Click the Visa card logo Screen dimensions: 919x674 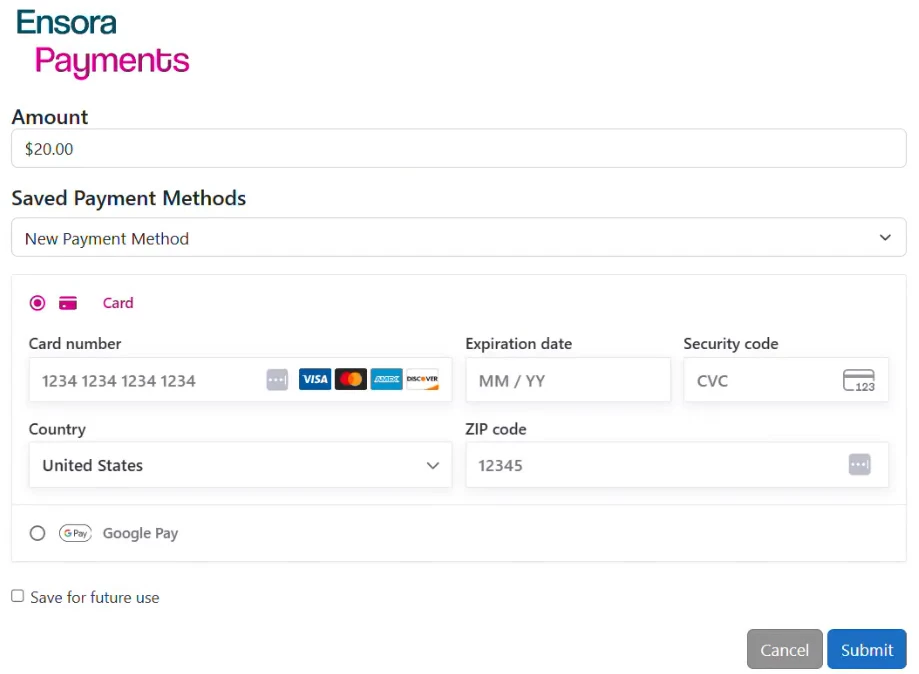(x=315, y=380)
